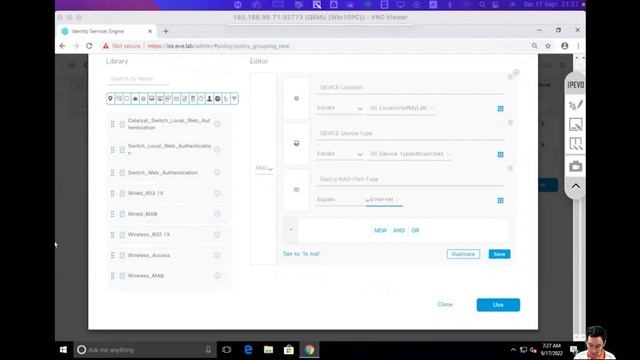640x360 pixels.
Task: Open the AND operator dropdown
Action: (x=264, y=168)
